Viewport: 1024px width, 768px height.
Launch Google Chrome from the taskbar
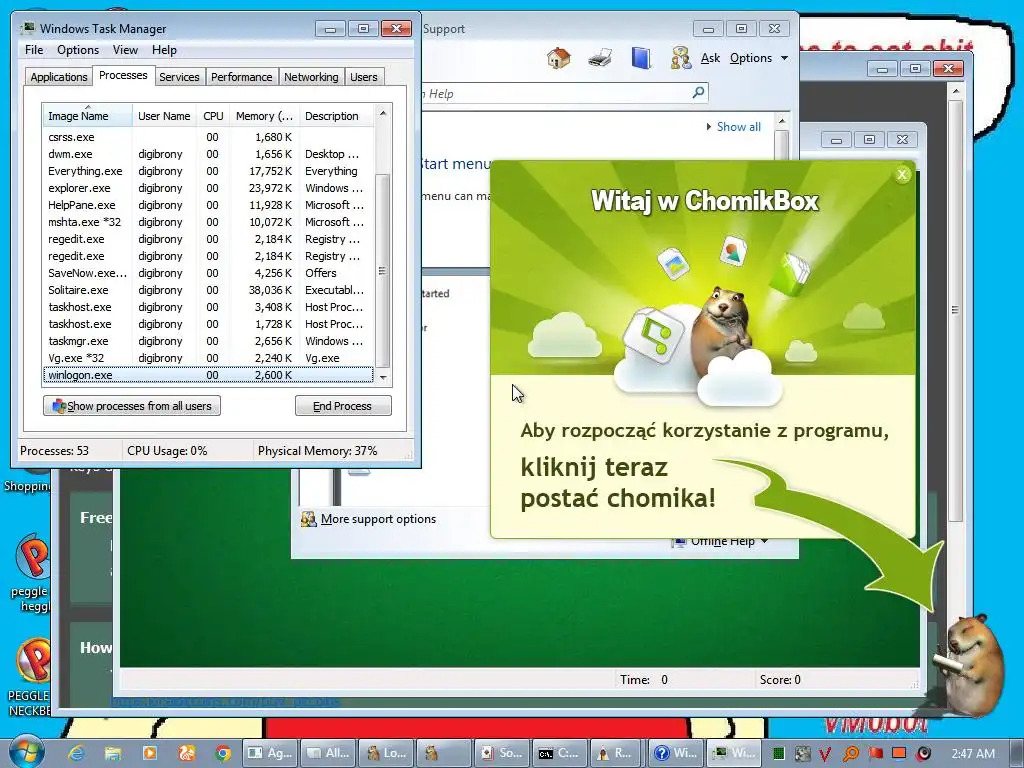(223, 753)
